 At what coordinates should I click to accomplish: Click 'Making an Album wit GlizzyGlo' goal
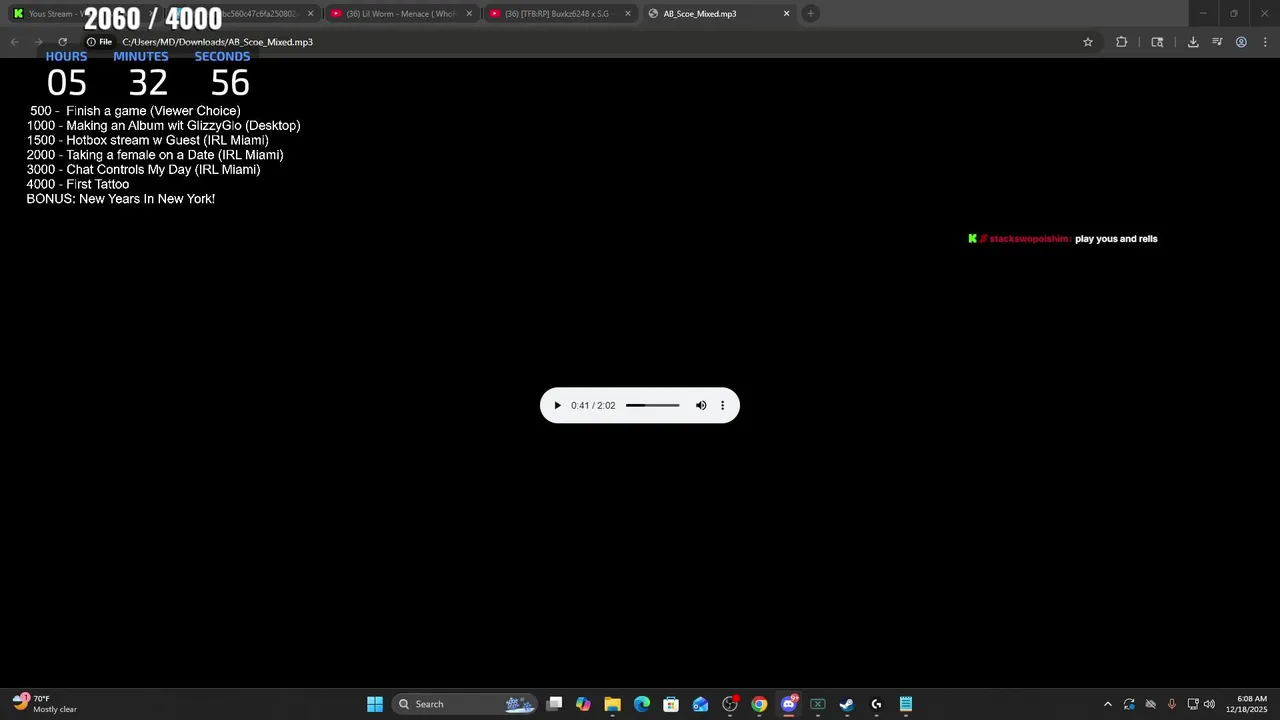pos(163,126)
